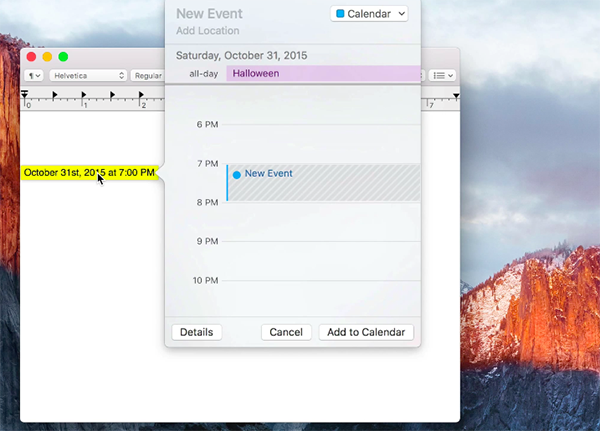The height and width of the screenshot is (431, 600).
Task: Click the highlighted date text October 31st
Action: [x=89, y=173]
